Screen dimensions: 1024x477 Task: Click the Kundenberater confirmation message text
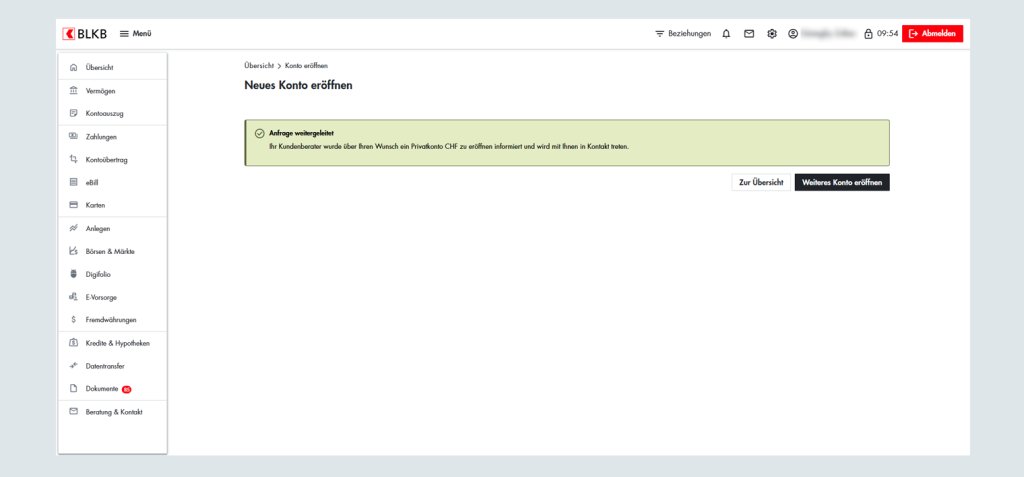[x=449, y=146]
